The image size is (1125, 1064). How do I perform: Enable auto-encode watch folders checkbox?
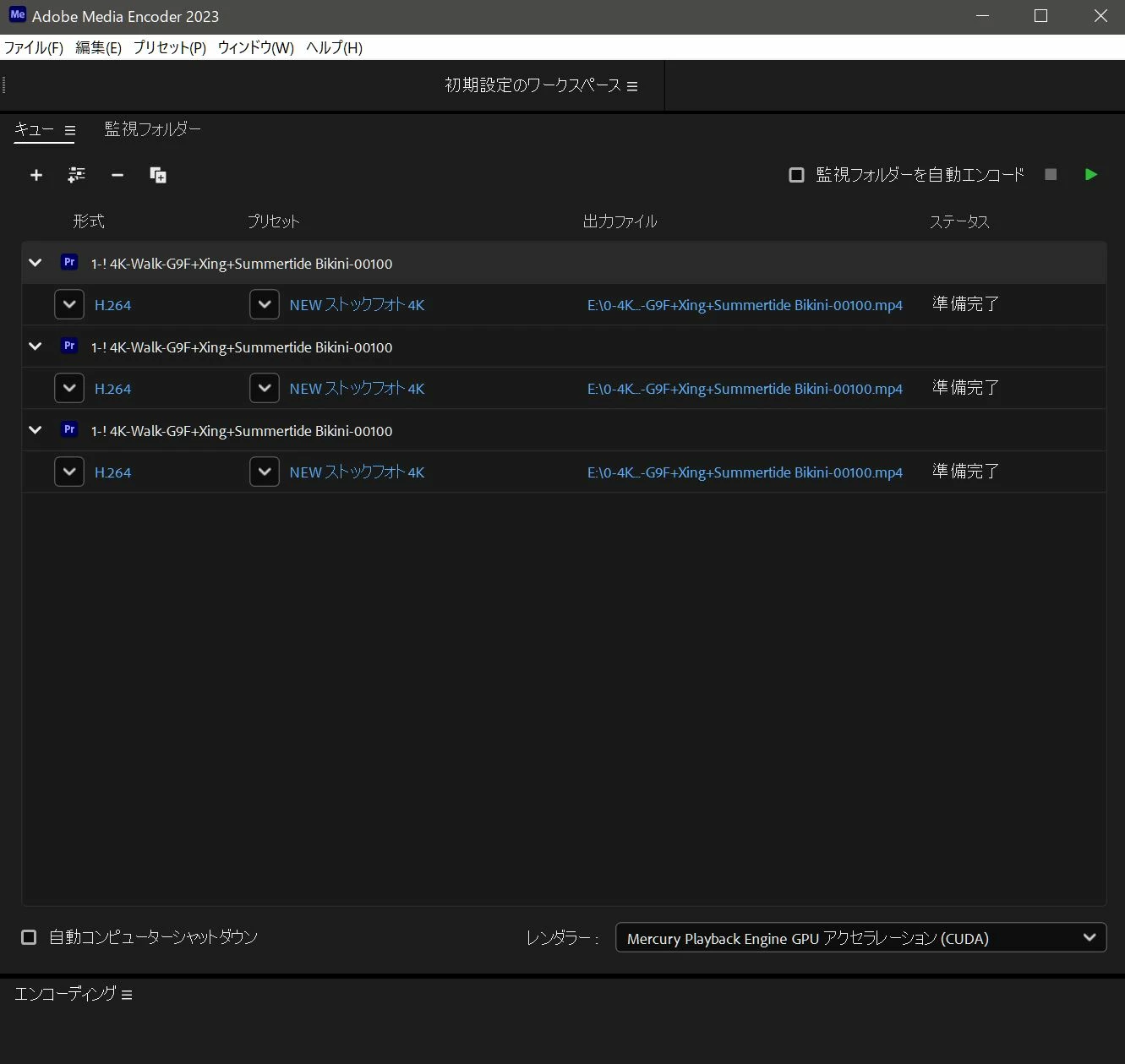(796, 175)
